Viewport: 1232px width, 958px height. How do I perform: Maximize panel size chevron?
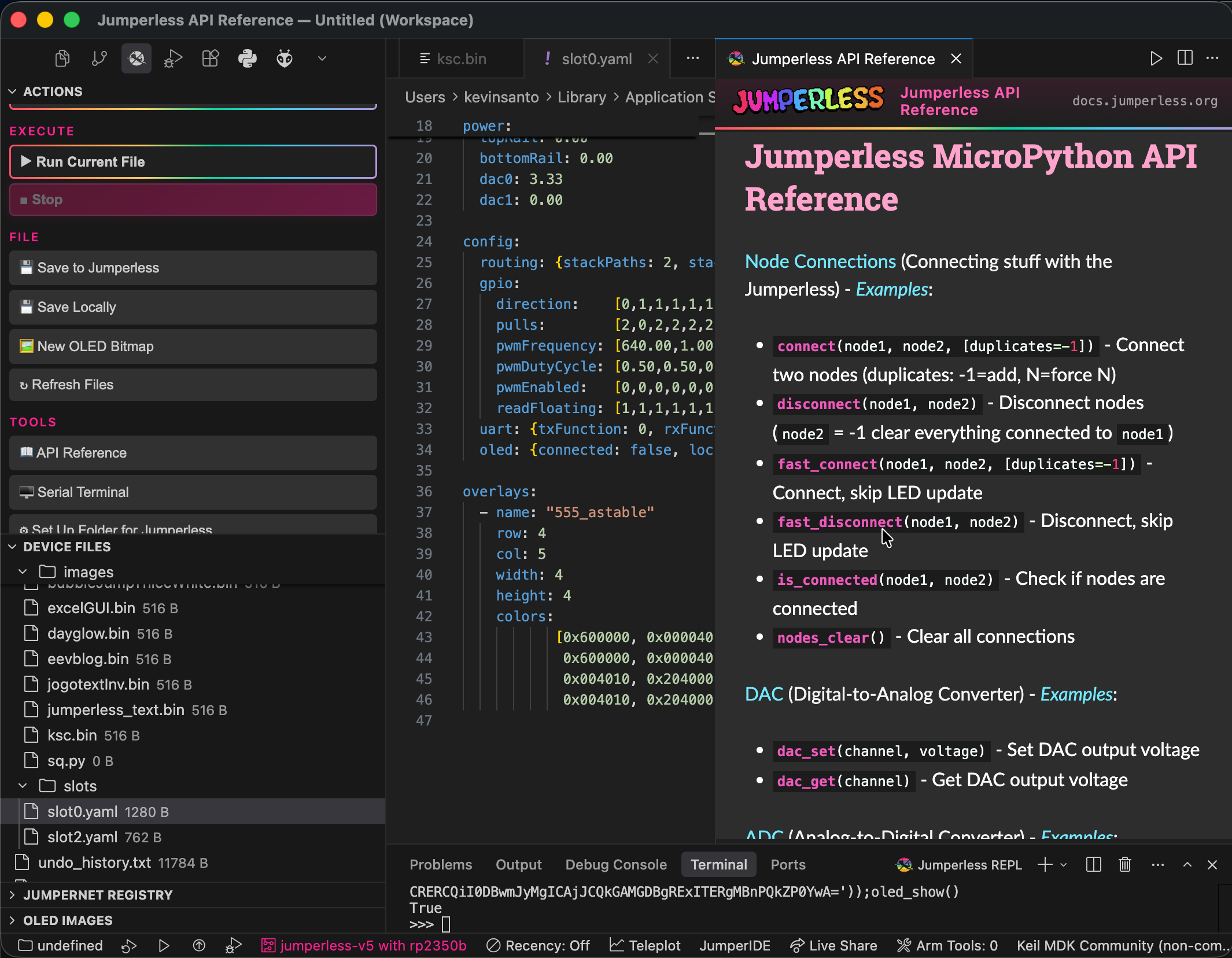(1187, 865)
